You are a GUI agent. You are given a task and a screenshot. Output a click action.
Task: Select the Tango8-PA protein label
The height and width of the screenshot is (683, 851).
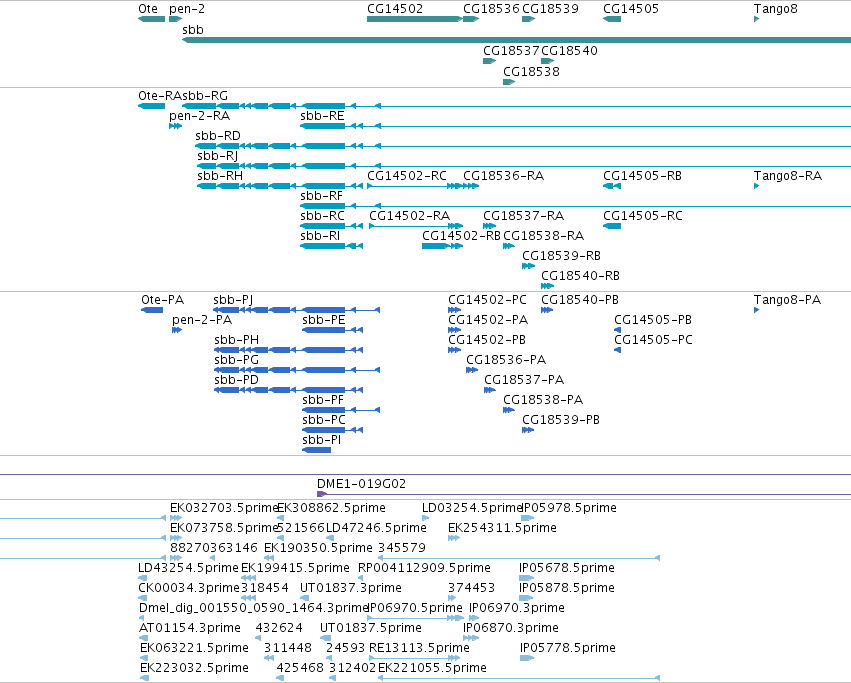click(787, 300)
